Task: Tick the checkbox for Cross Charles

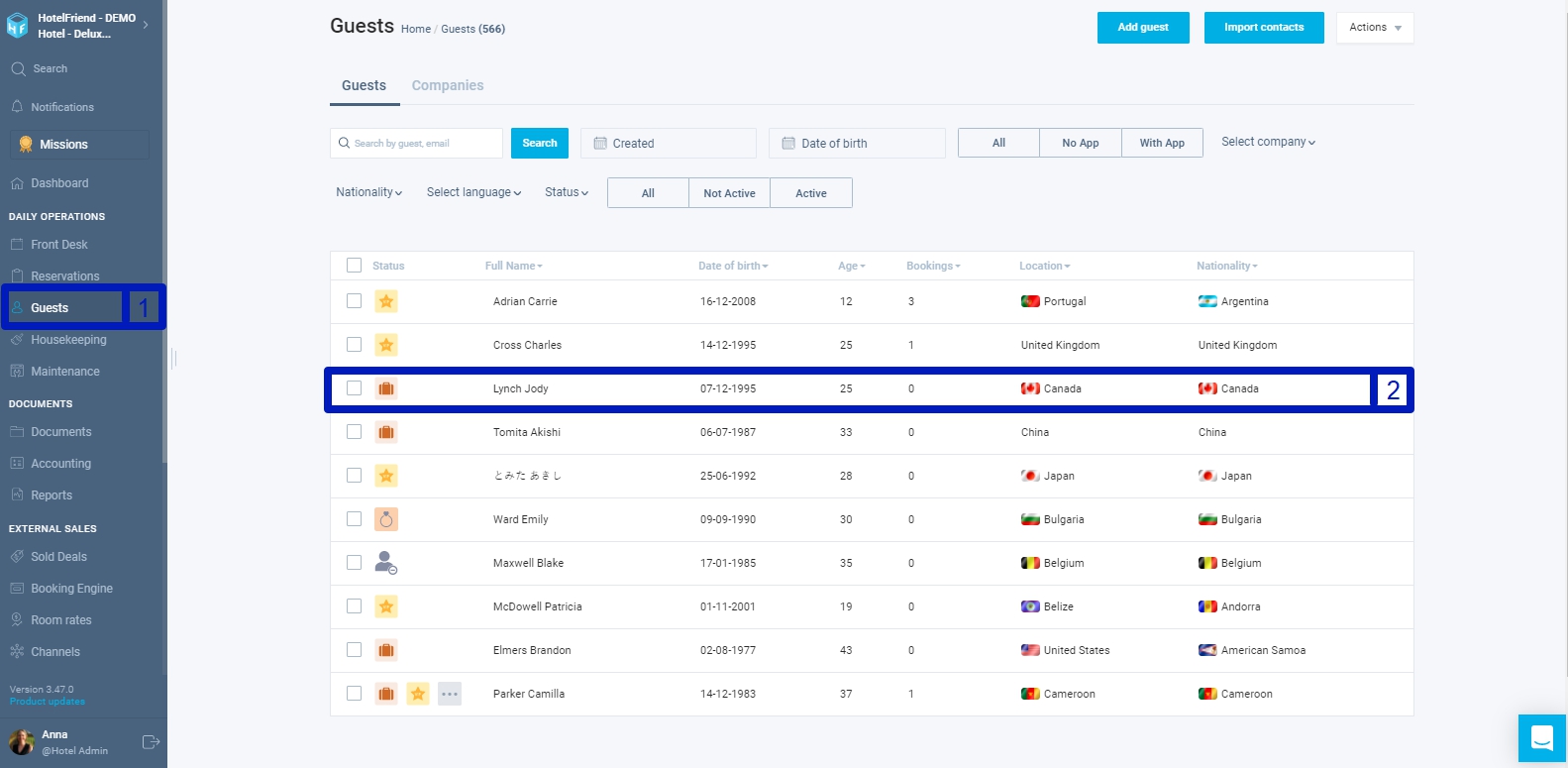Action: point(354,345)
